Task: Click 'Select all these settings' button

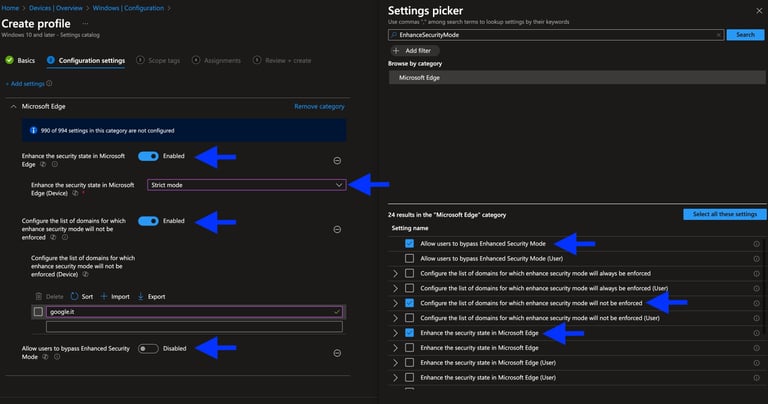Action: coord(724,214)
